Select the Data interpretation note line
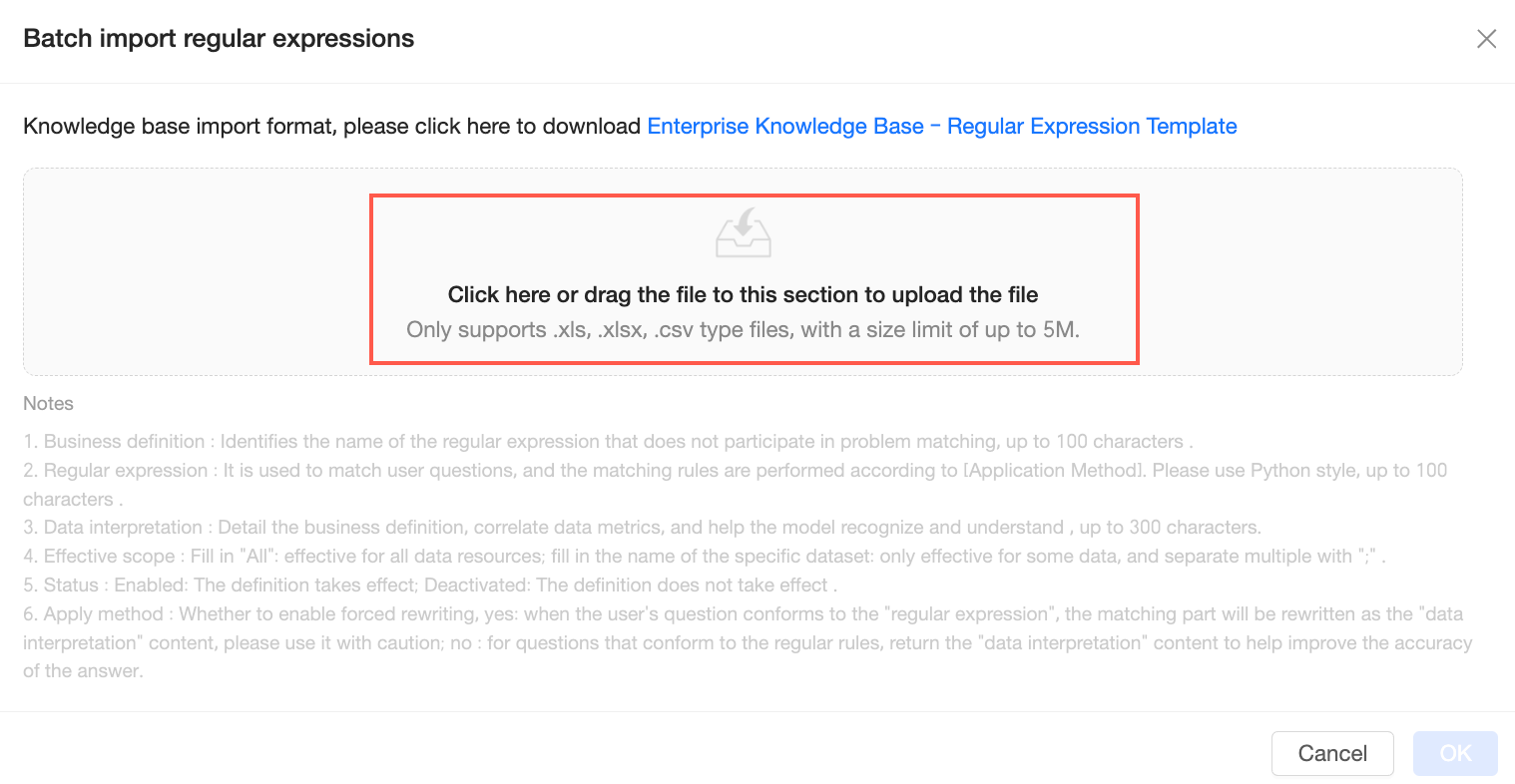The width and height of the screenshot is (1515, 784). (642, 528)
